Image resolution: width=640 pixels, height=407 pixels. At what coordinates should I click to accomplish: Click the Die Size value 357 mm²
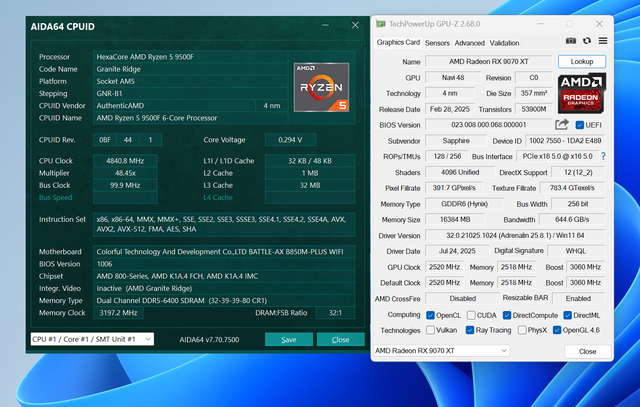pyautogui.click(x=533, y=93)
